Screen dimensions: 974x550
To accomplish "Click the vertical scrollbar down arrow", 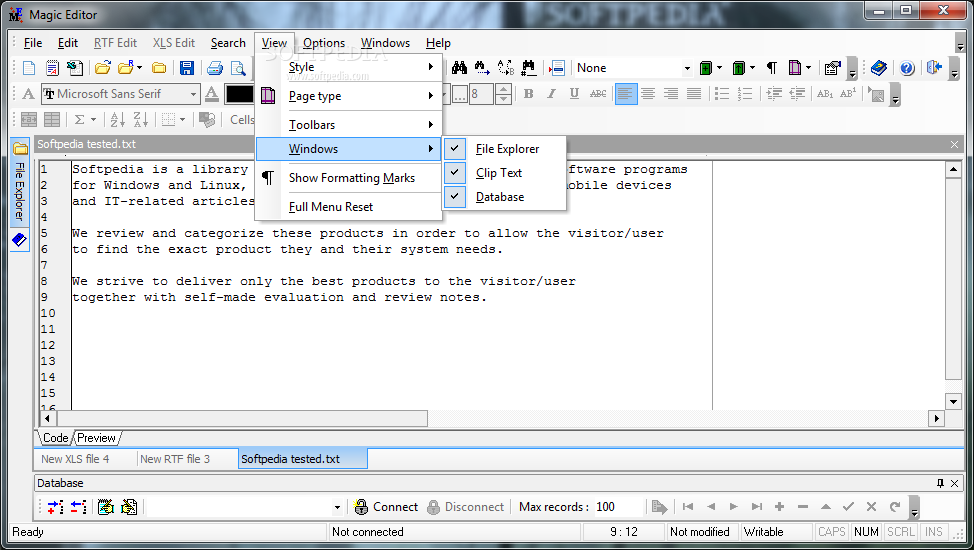I will [953, 401].
